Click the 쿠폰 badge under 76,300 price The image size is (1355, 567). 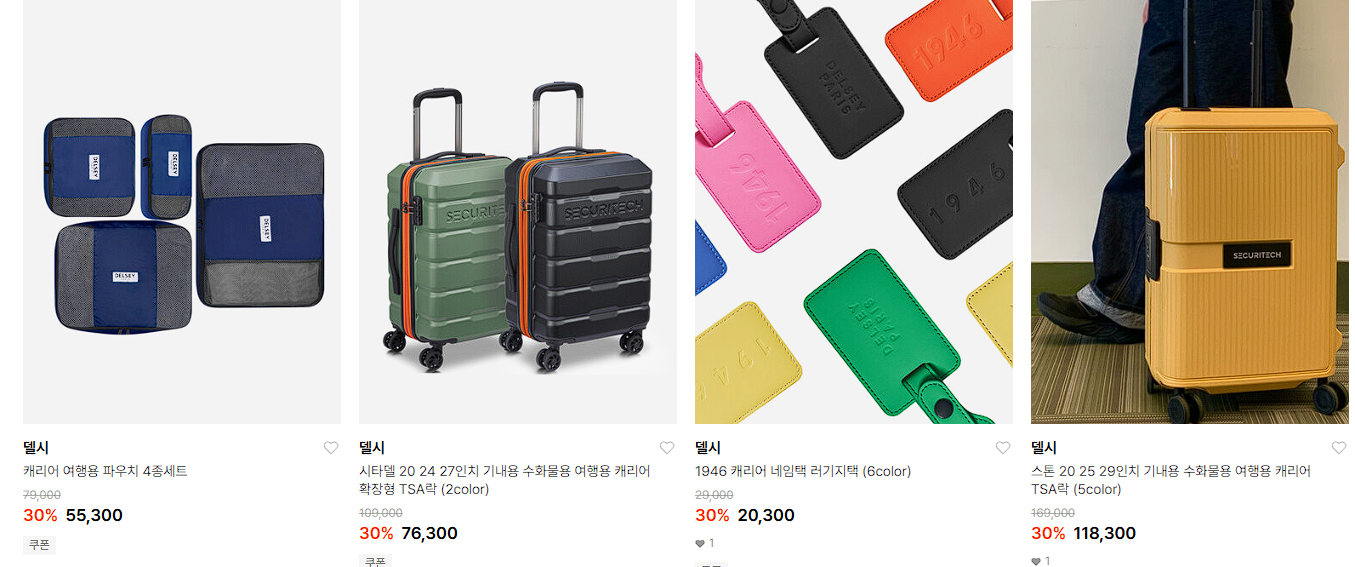[x=375, y=561]
